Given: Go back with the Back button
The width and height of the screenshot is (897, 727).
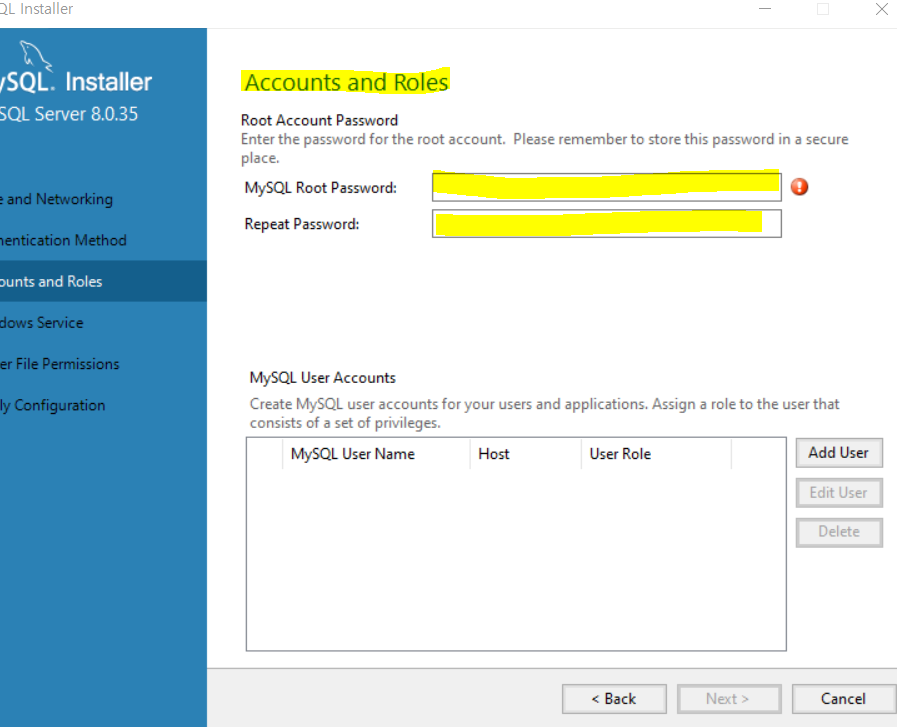Looking at the screenshot, I should tap(614, 698).
